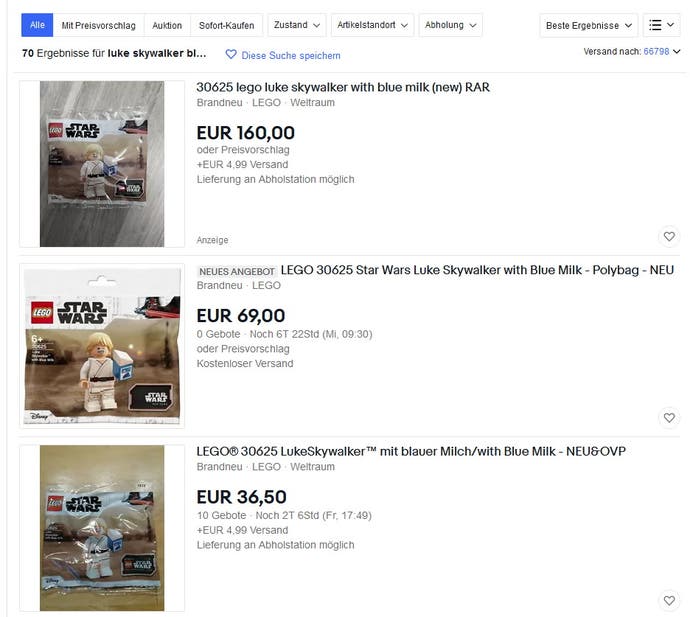Open the Artikelstandort dropdown
Screen dimensions: 690x617
click(x=372, y=25)
